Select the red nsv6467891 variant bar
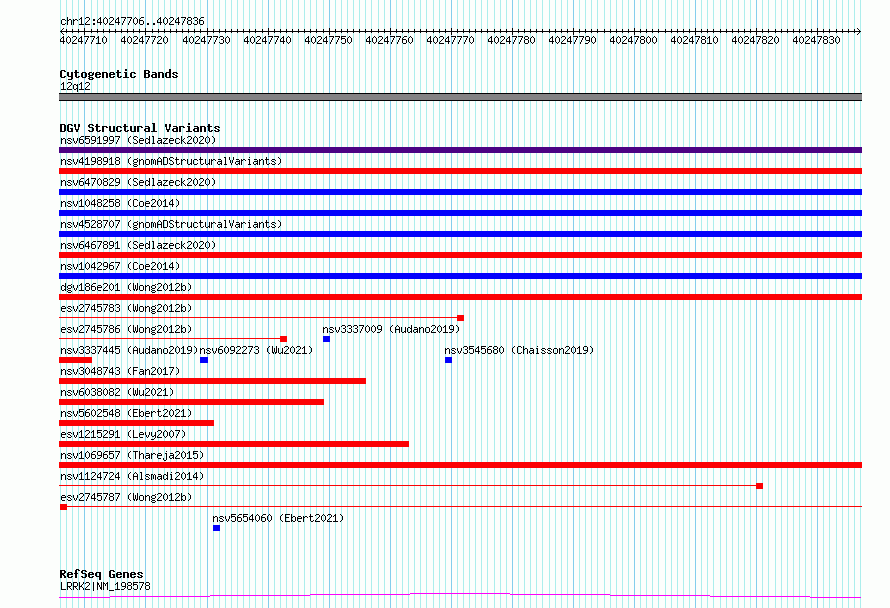This screenshot has height=608, width=890. coord(460,255)
